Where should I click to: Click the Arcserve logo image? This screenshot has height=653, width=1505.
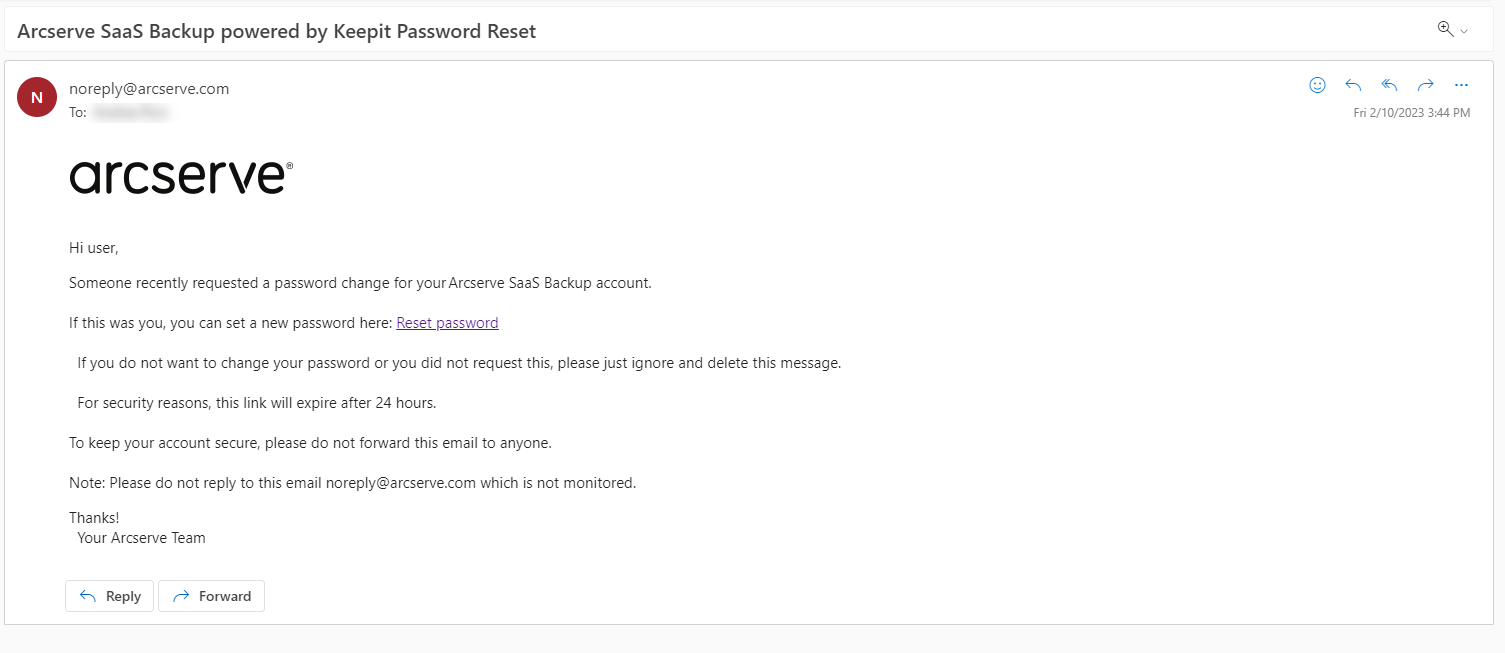[x=181, y=177]
